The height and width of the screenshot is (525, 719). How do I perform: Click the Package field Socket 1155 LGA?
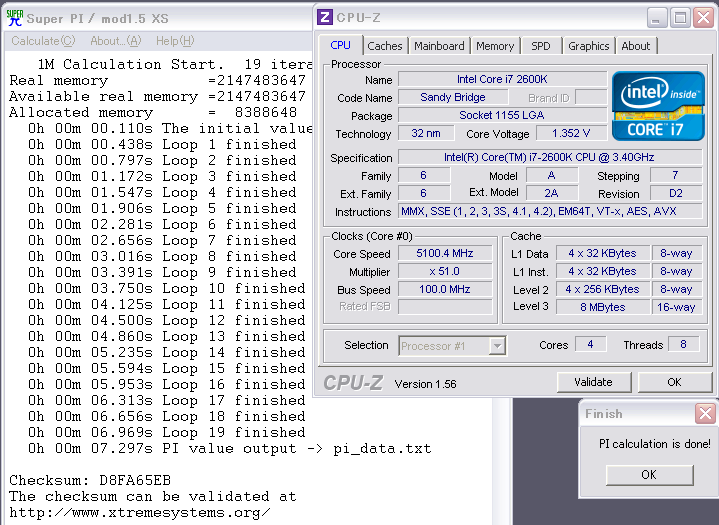pyautogui.click(x=502, y=115)
